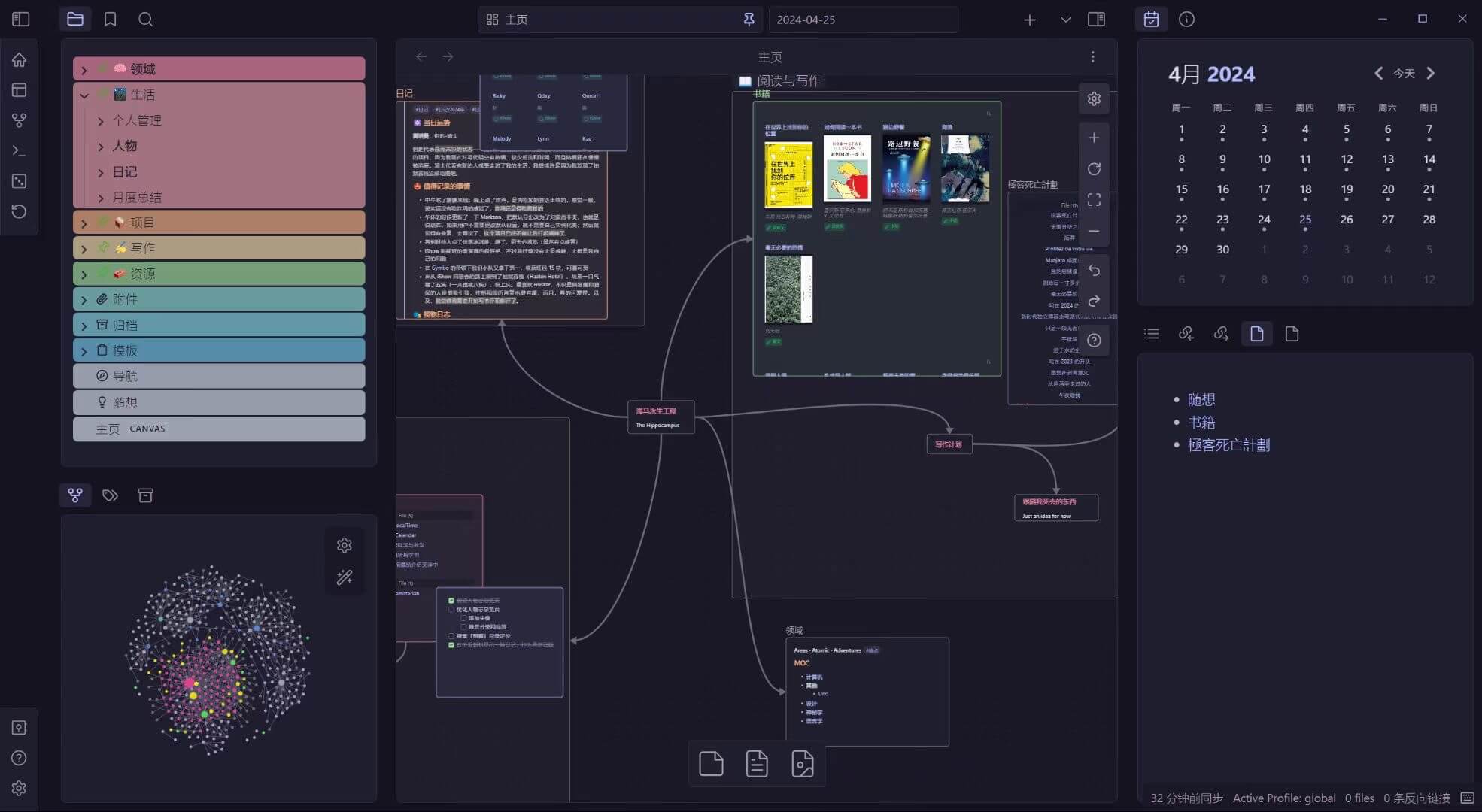Add media from vault to the canvas
Viewport: 1482px width, 812px height.
click(803, 764)
